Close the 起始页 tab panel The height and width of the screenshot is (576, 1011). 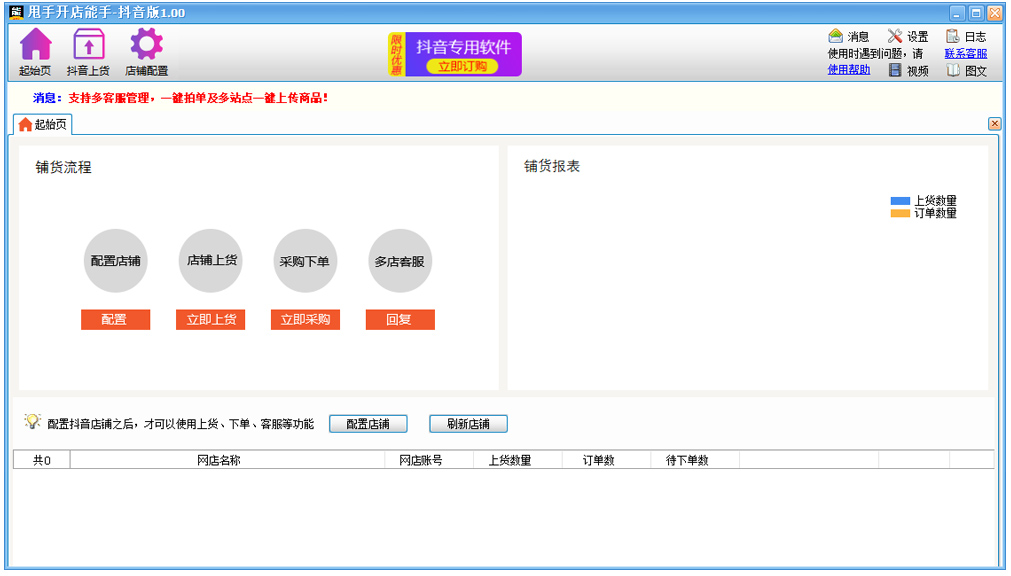point(995,124)
